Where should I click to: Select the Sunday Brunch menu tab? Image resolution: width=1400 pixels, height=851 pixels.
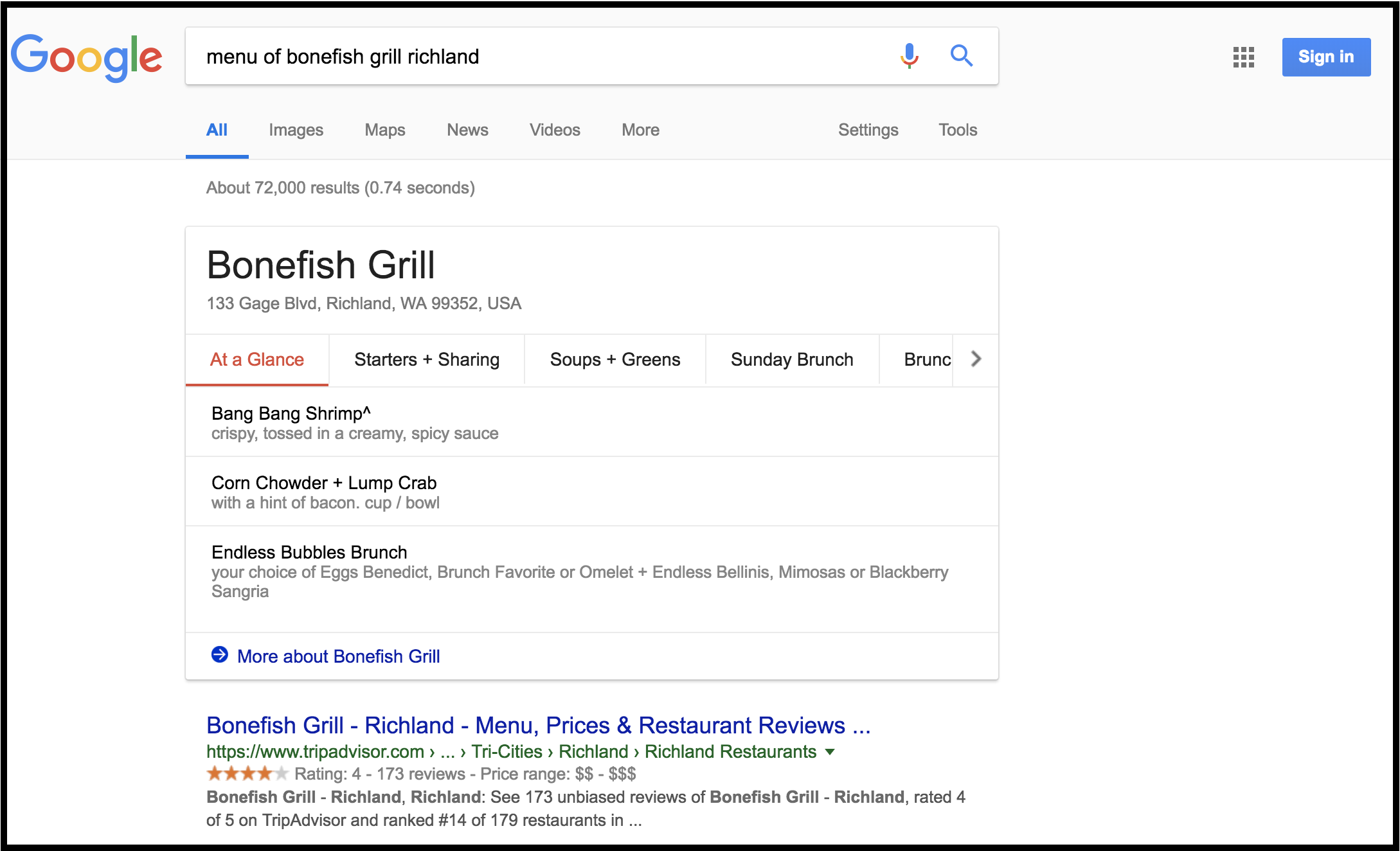click(792, 359)
